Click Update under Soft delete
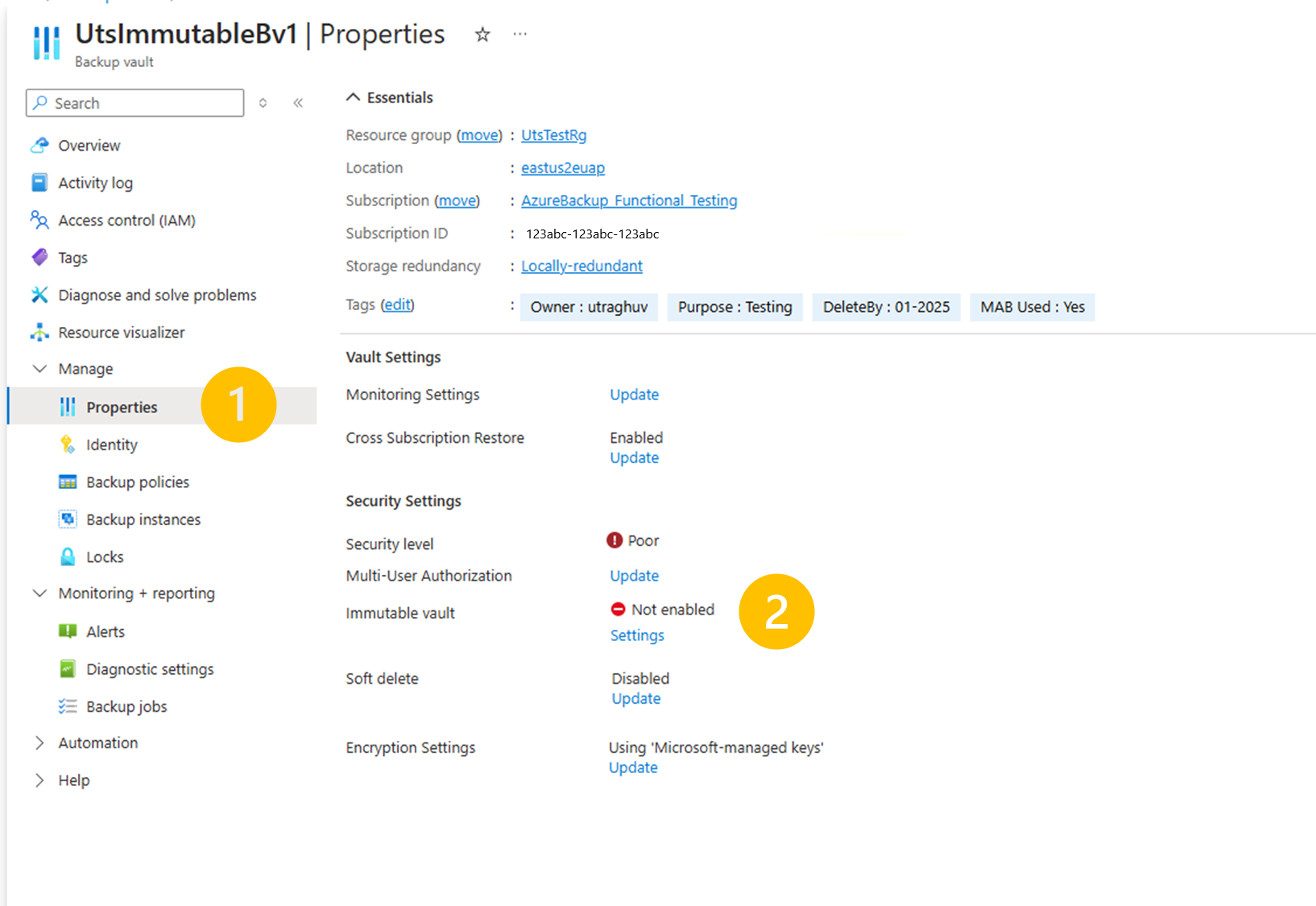Image resolution: width=1316 pixels, height=906 pixels. (635, 698)
